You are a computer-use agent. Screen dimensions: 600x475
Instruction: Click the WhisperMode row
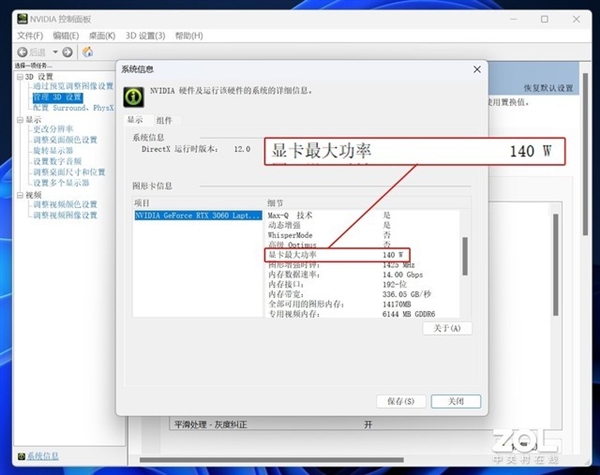point(363,235)
